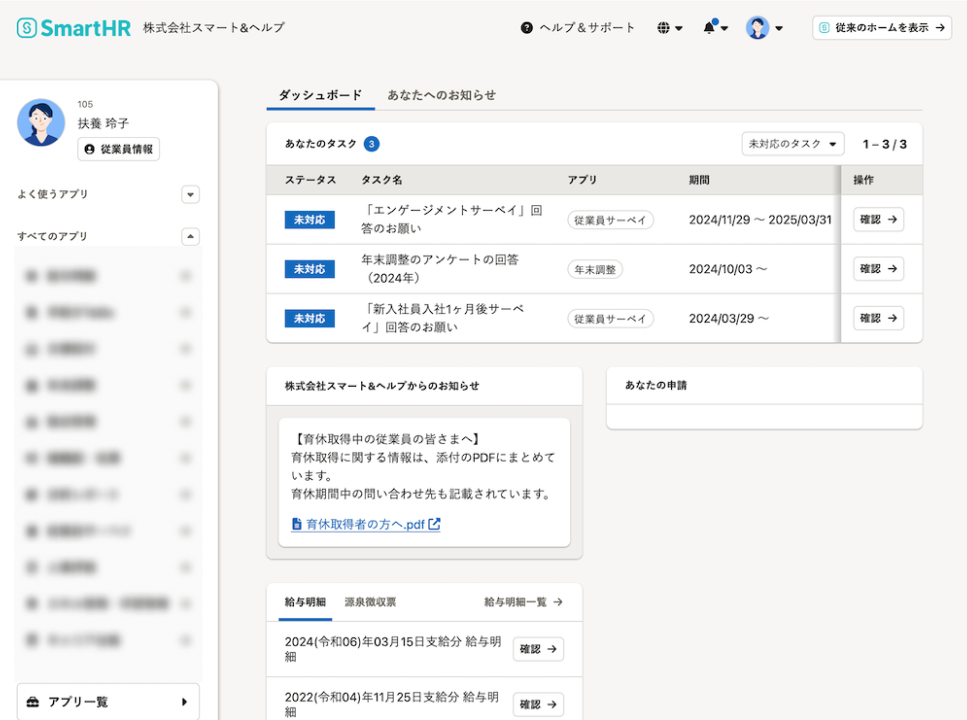Select 給与明細 tab
The height and width of the screenshot is (720, 967).
305,602
